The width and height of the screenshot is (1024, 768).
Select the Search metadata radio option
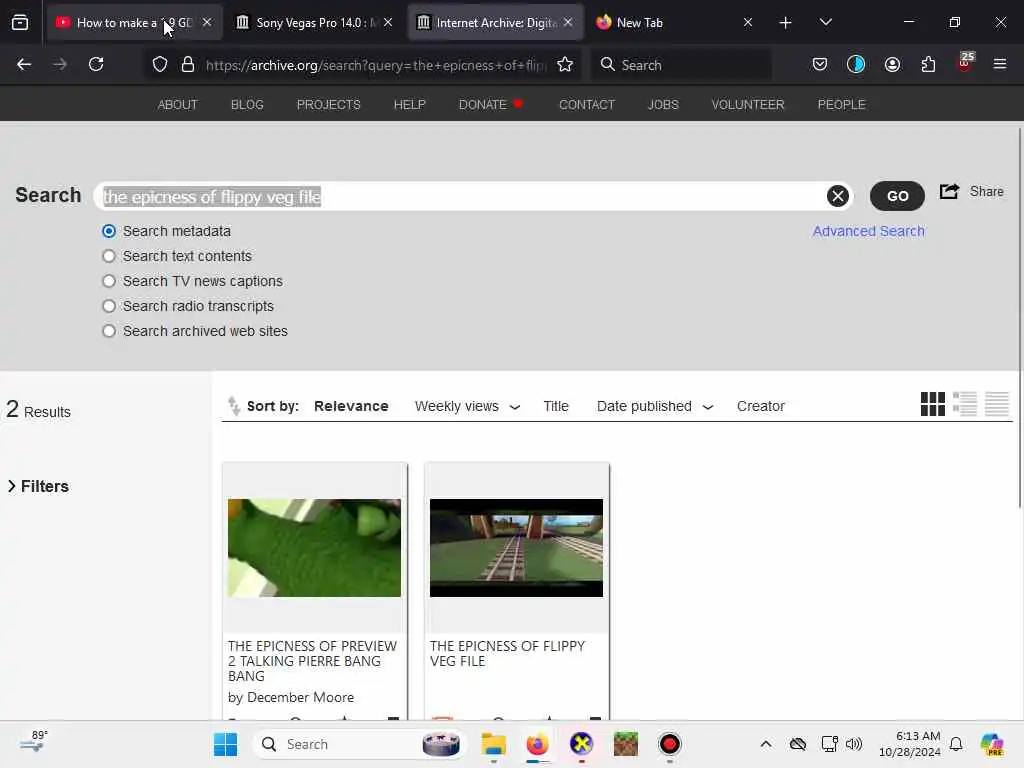(109, 231)
